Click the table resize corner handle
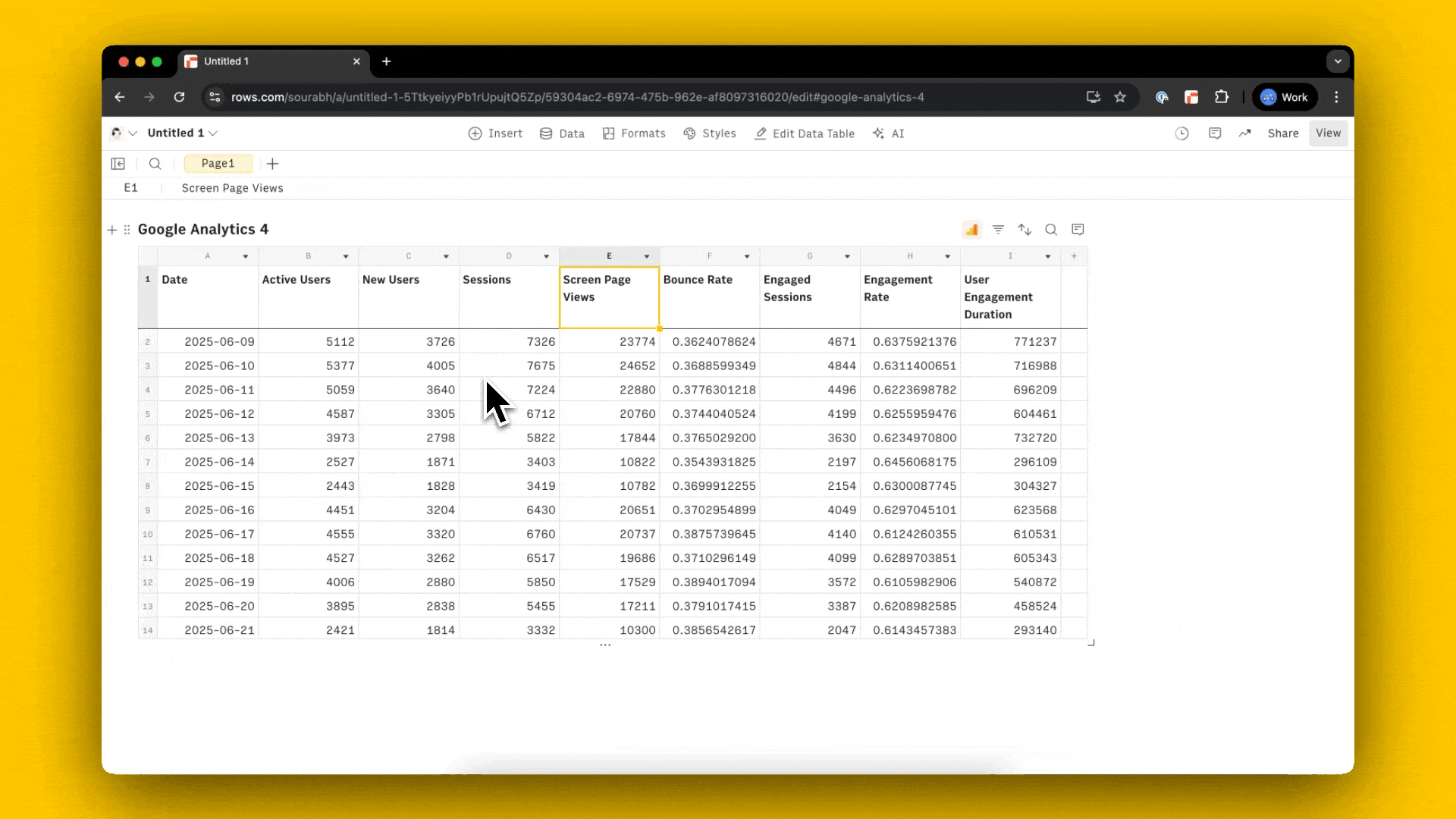This screenshot has width=1456, height=819. pos(1091,643)
